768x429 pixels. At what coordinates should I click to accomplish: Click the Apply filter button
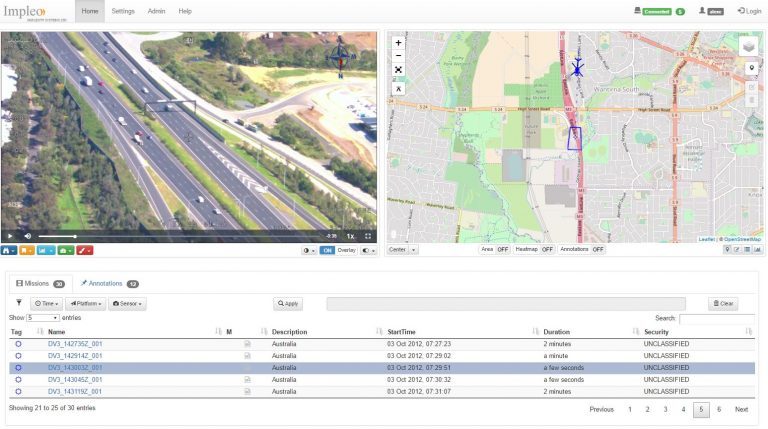tap(288, 303)
